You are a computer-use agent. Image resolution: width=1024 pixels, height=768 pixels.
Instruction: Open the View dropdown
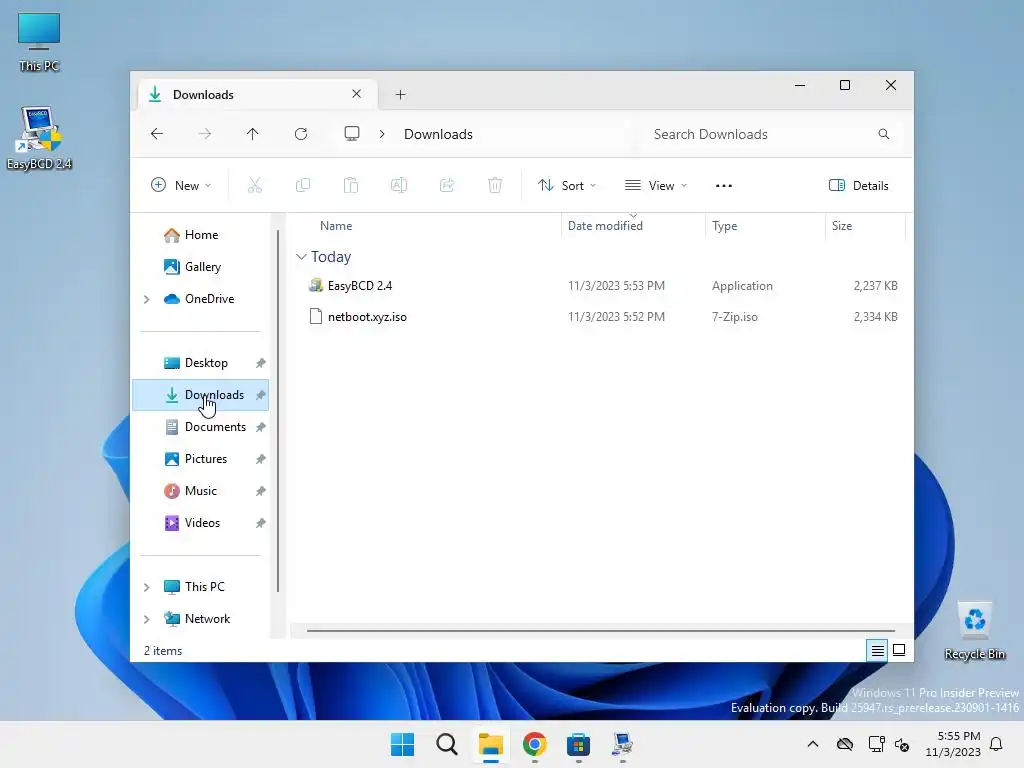tap(656, 185)
